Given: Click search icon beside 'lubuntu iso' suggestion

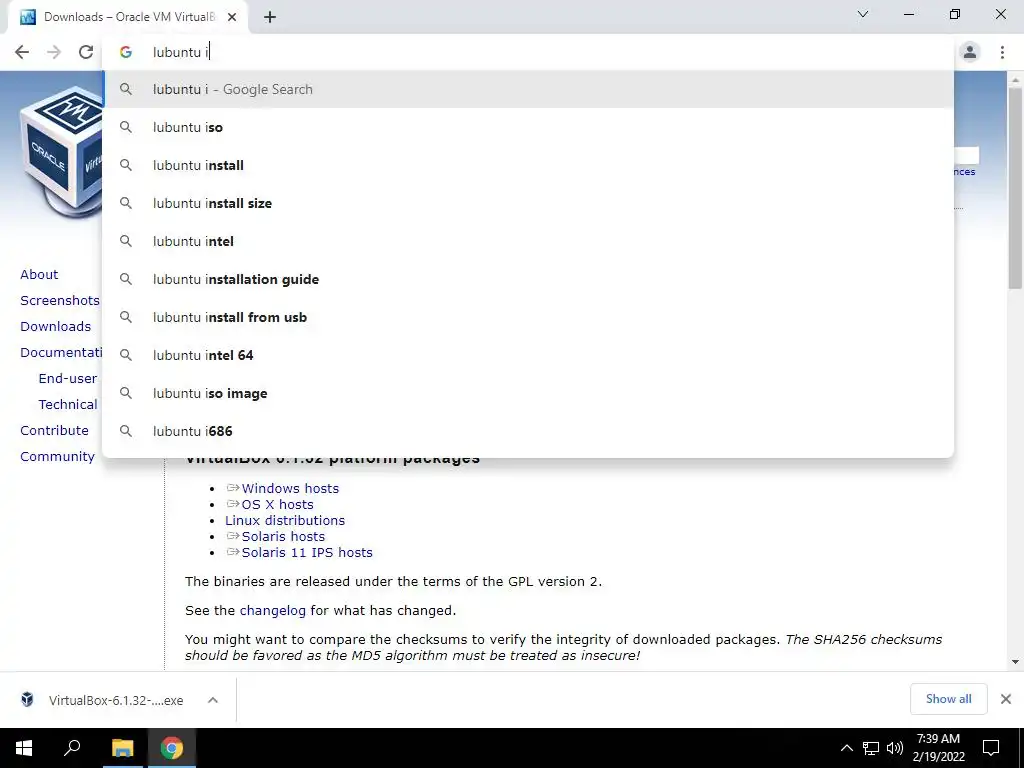Looking at the screenshot, I should [x=126, y=127].
